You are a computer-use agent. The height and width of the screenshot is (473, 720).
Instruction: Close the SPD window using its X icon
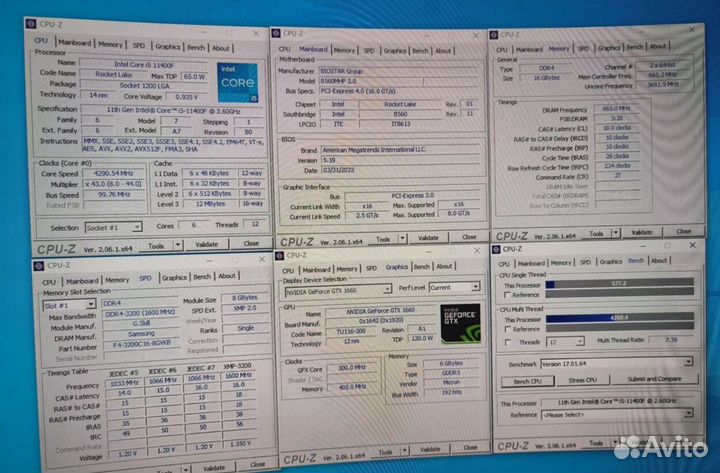click(262, 259)
